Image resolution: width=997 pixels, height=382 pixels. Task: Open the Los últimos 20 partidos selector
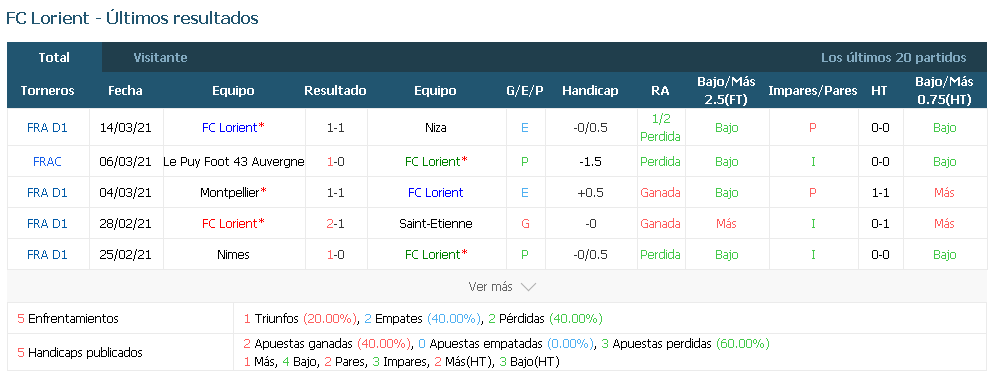point(893,57)
